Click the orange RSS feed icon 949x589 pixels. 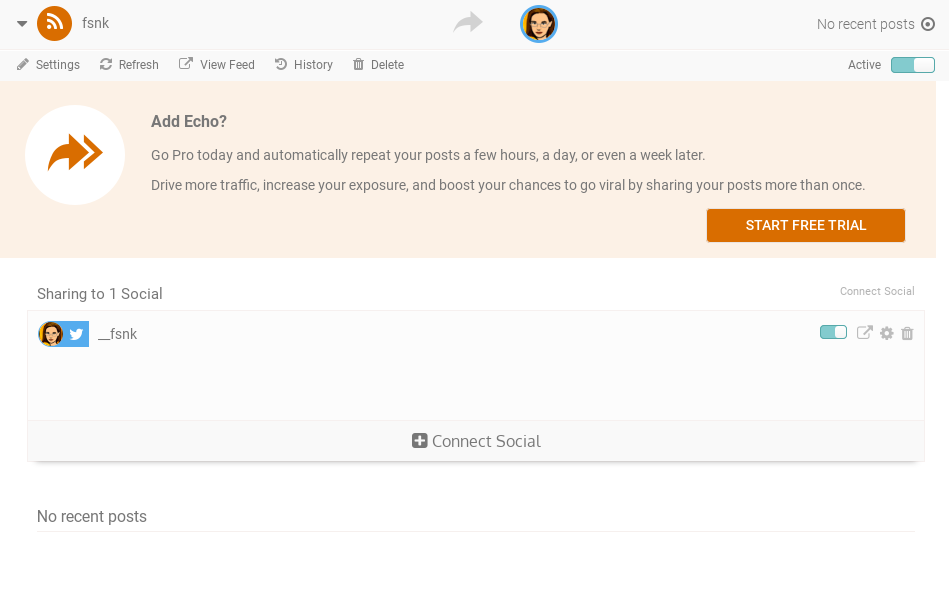pos(54,24)
